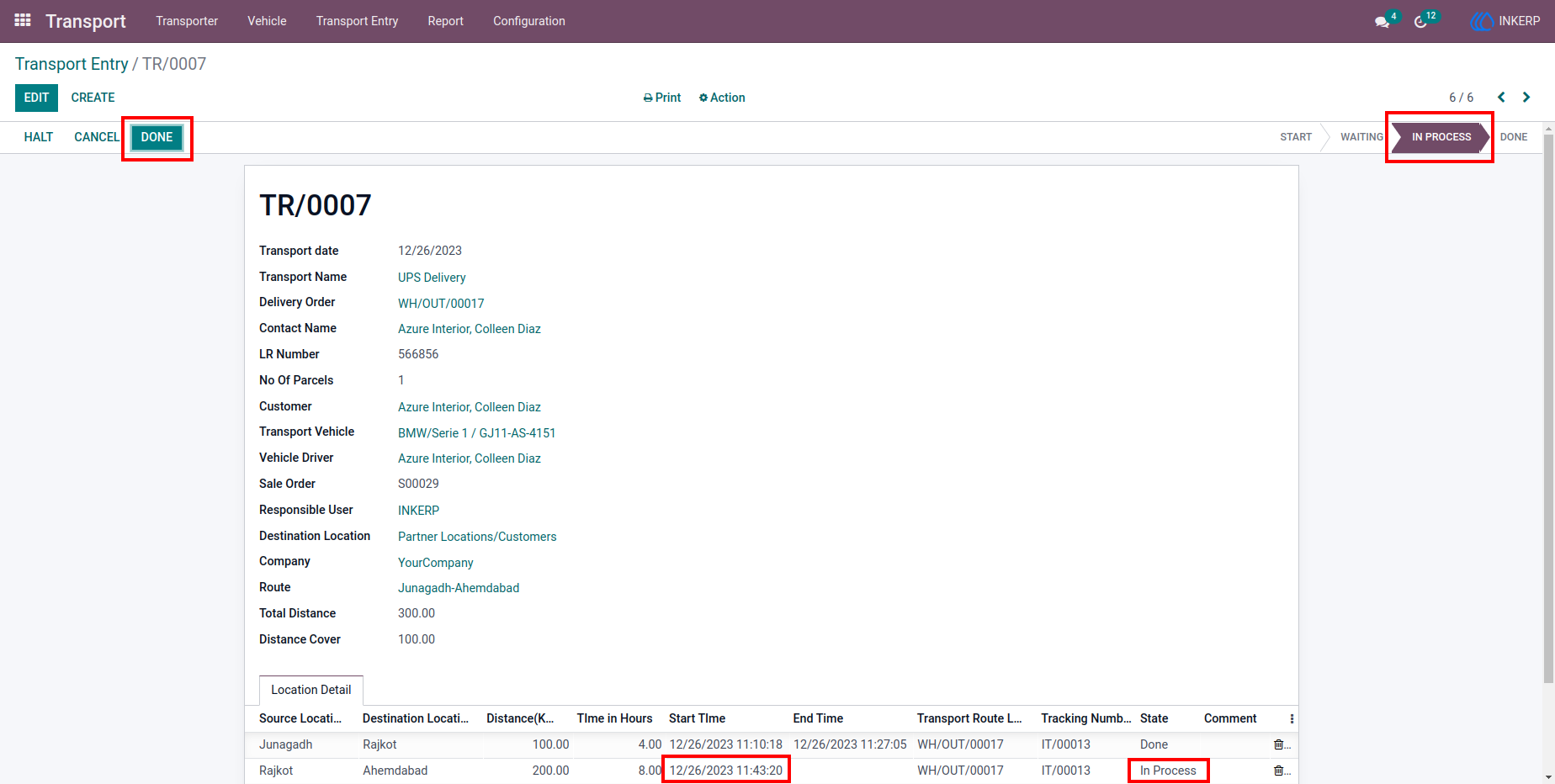Select the Location Detail tab
The image size is (1555, 784).
pyautogui.click(x=311, y=690)
